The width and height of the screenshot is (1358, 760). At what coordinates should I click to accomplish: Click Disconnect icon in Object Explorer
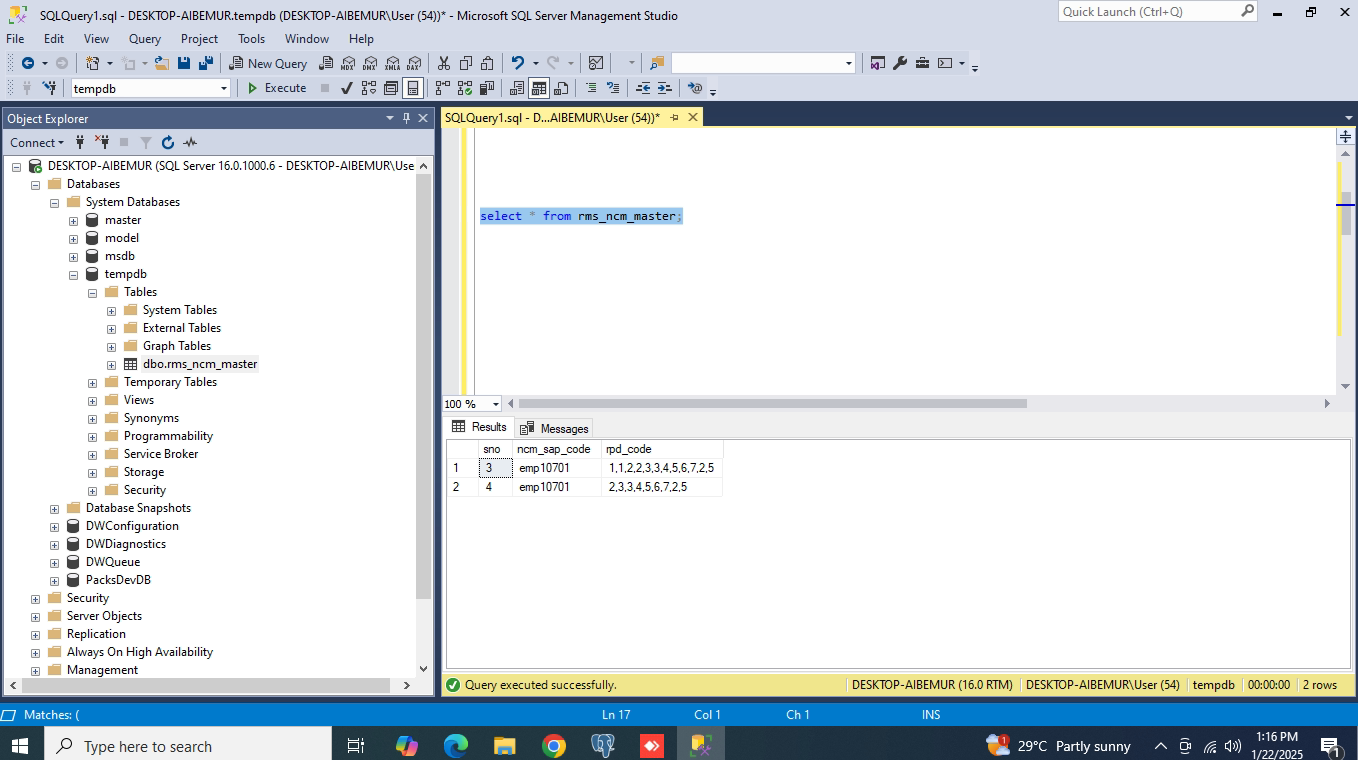click(102, 142)
